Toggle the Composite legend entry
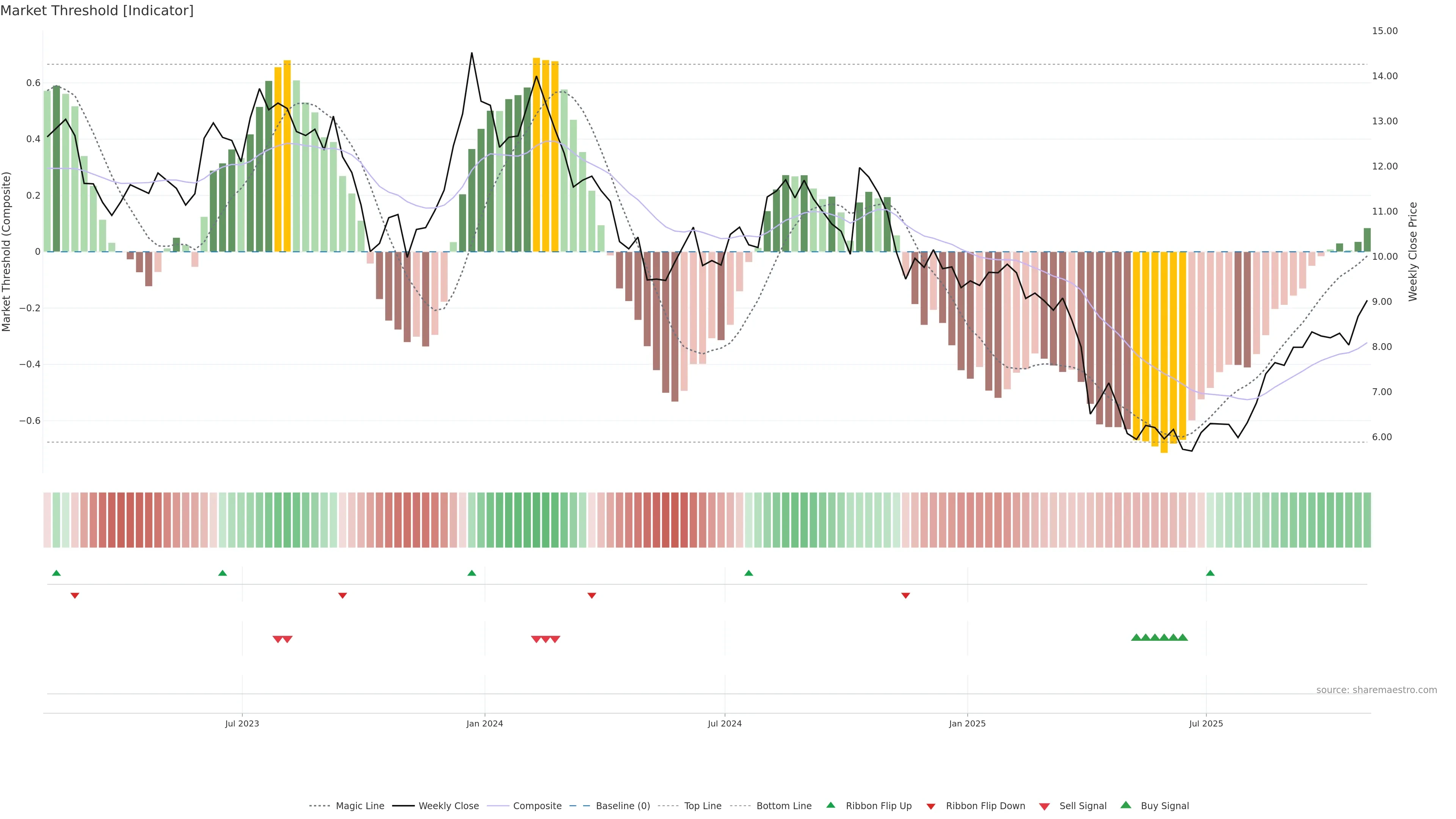This screenshot has height=819, width=1456. coord(537,806)
